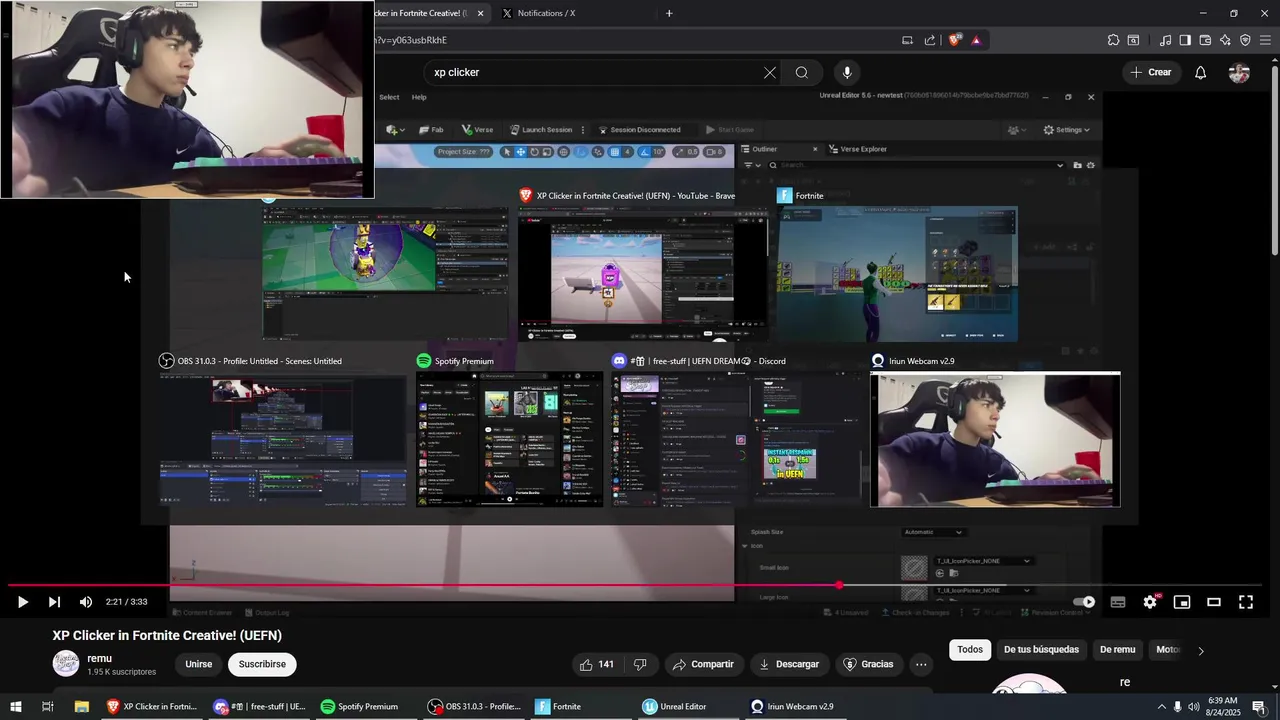Screen dimensions: 1280x720
Task: Close the XP Clicker browser tab
Action: pos(480,13)
